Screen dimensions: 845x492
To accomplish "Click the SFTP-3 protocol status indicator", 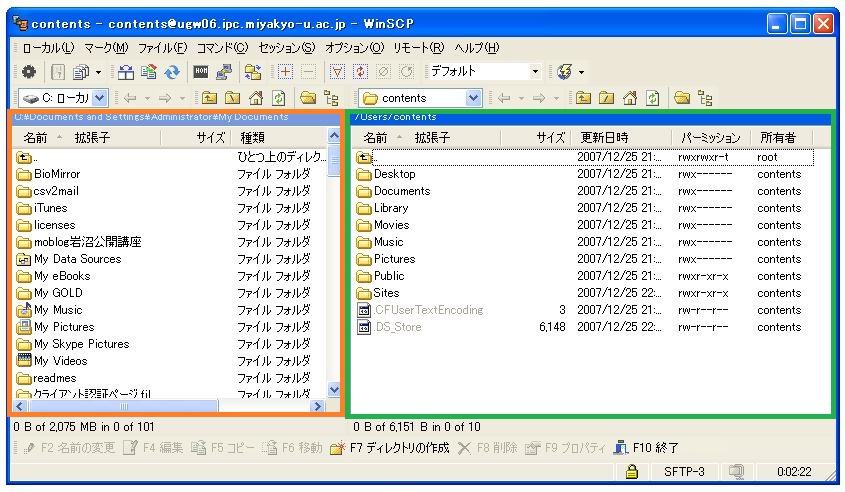I will [x=684, y=472].
